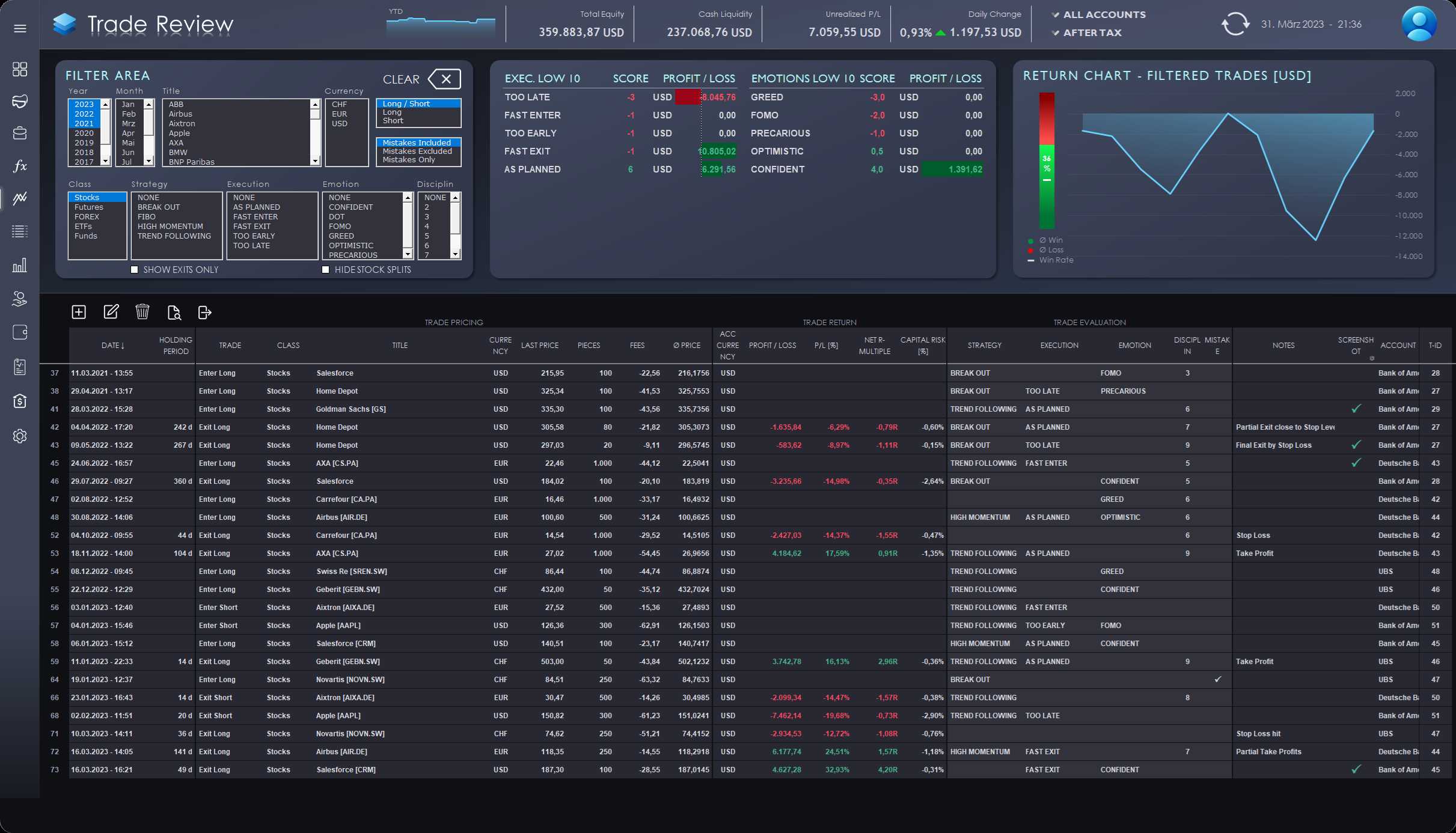The image size is (1456, 833).
Task: Open the briefcase portfolio icon in sidebar
Action: pos(20,133)
